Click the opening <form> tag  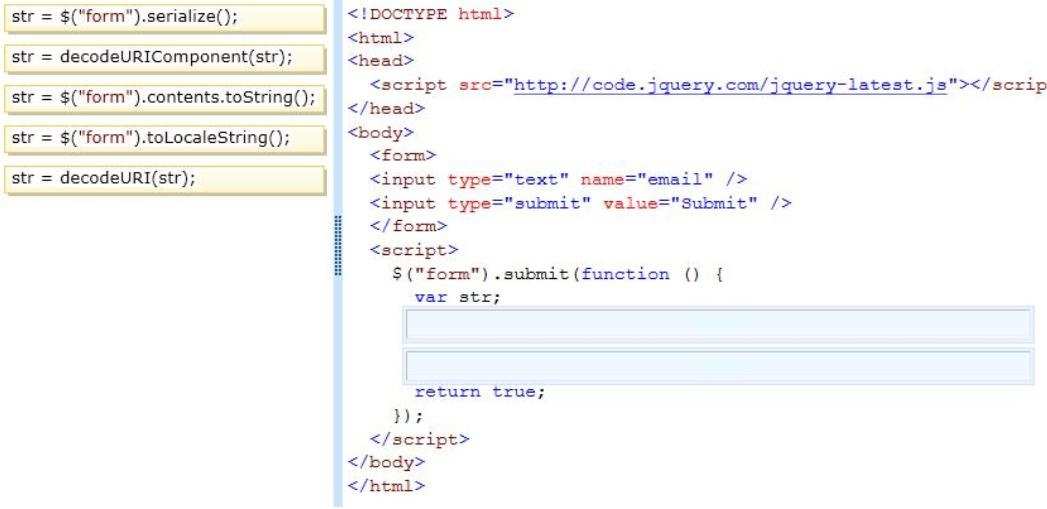coord(403,156)
